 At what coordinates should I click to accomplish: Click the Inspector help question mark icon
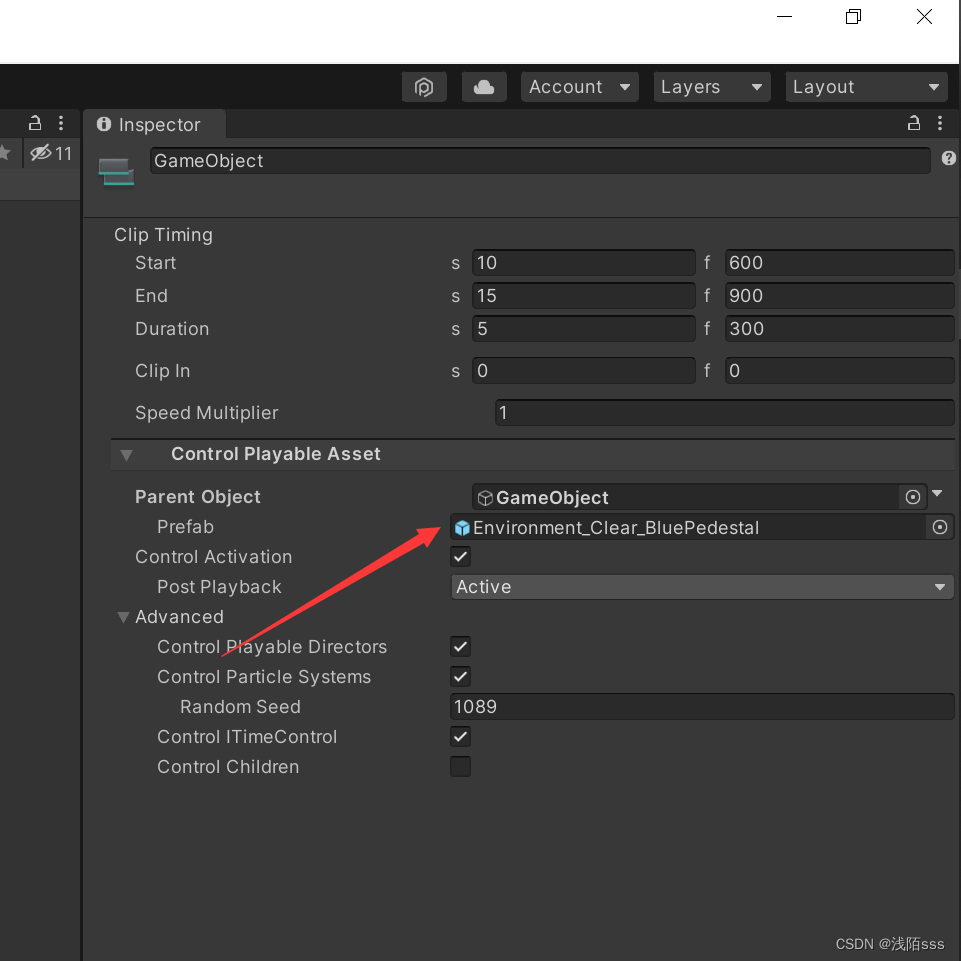coord(948,158)
